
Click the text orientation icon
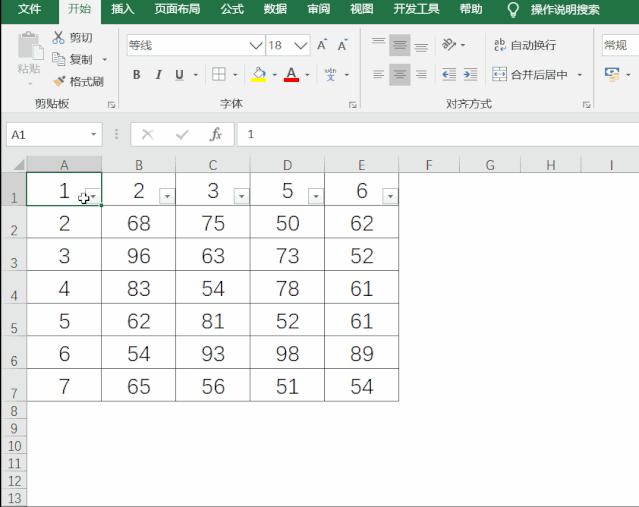click(449, 44)
